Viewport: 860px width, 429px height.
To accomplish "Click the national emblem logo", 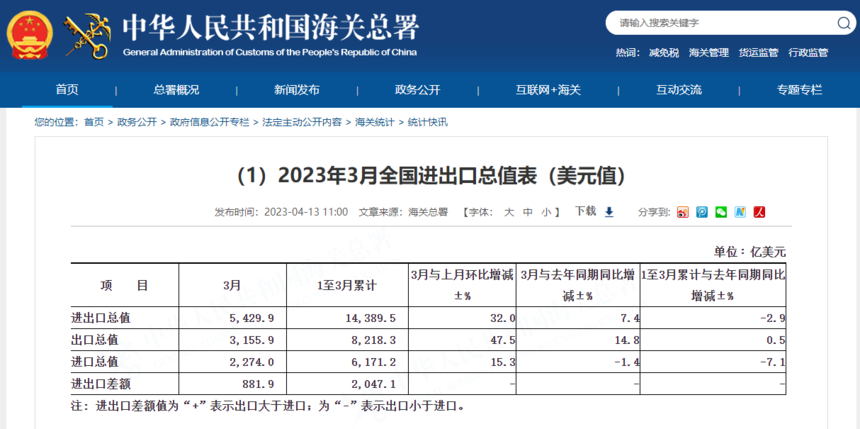I will (30, 36).
